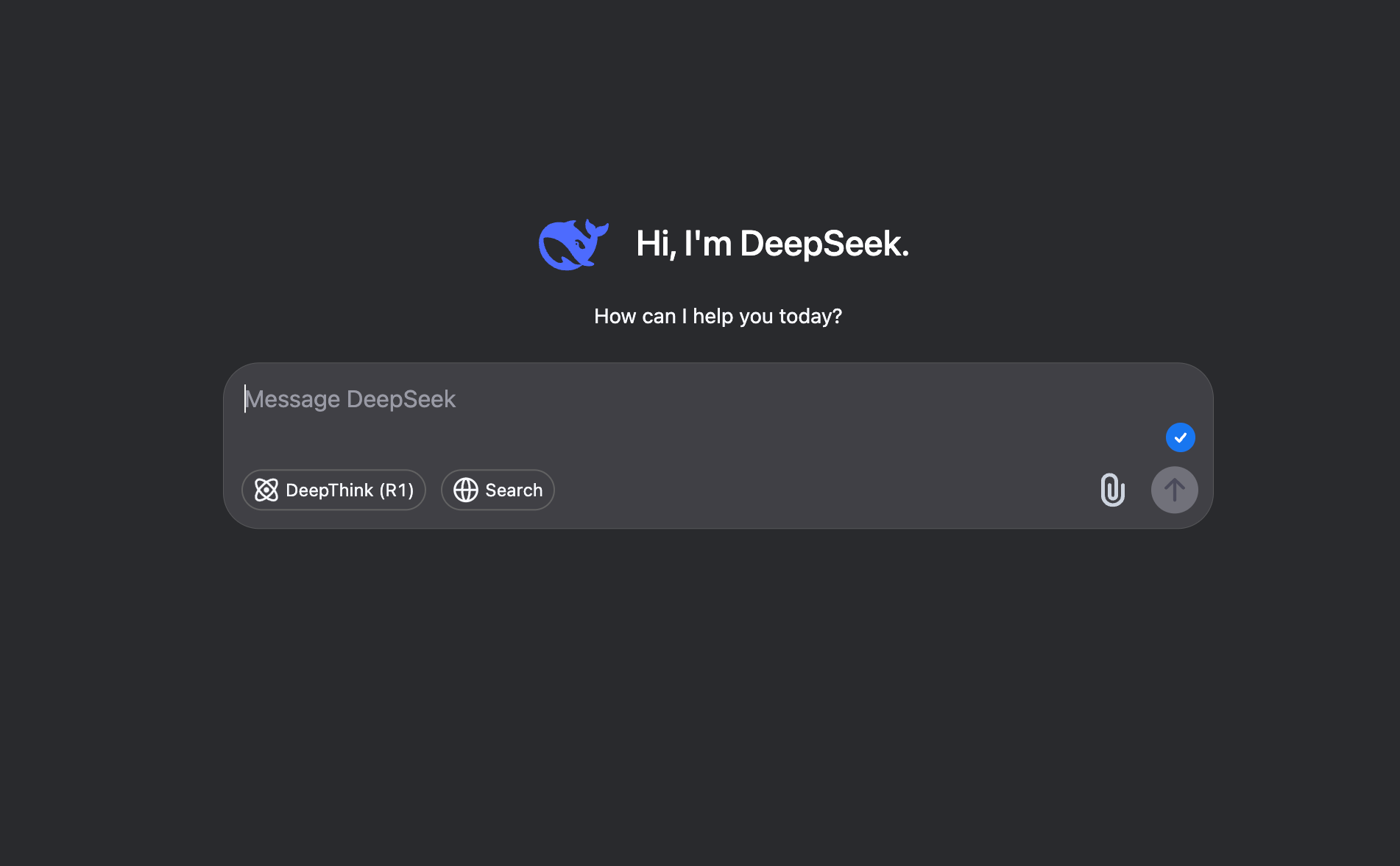The width and height of the screenshot is (1400, 866).
Task: Click the word "DeepSeek" in the greeting
Action: coord(824,244)
